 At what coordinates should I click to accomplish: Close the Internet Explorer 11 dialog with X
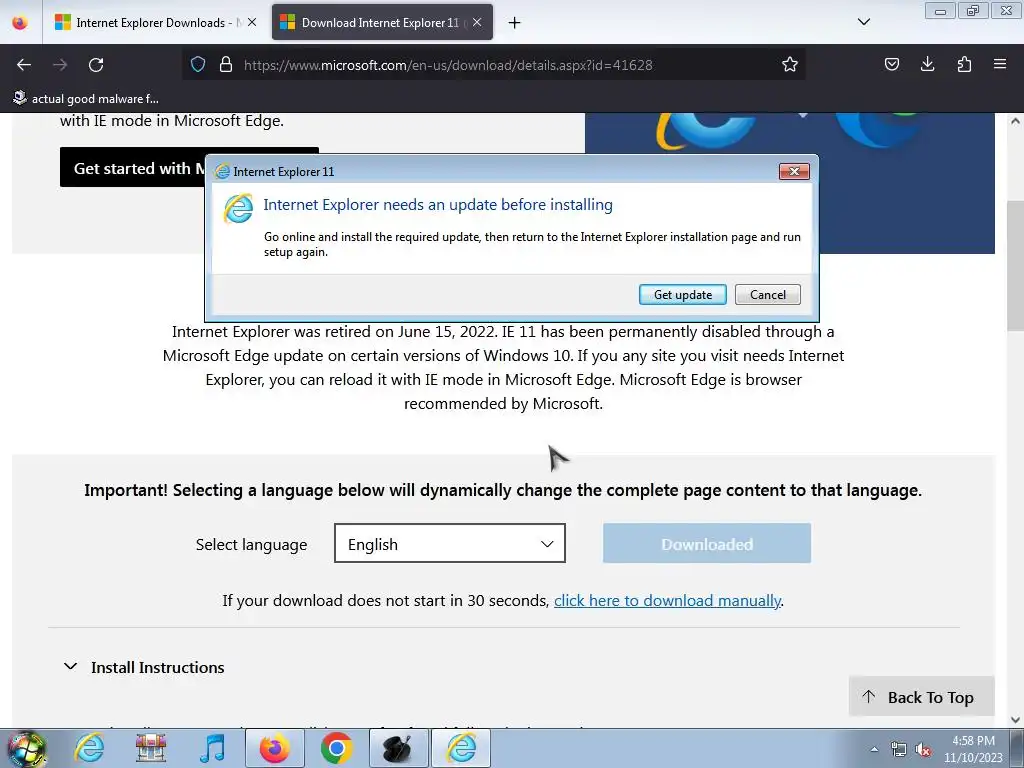tap(794, 171)
